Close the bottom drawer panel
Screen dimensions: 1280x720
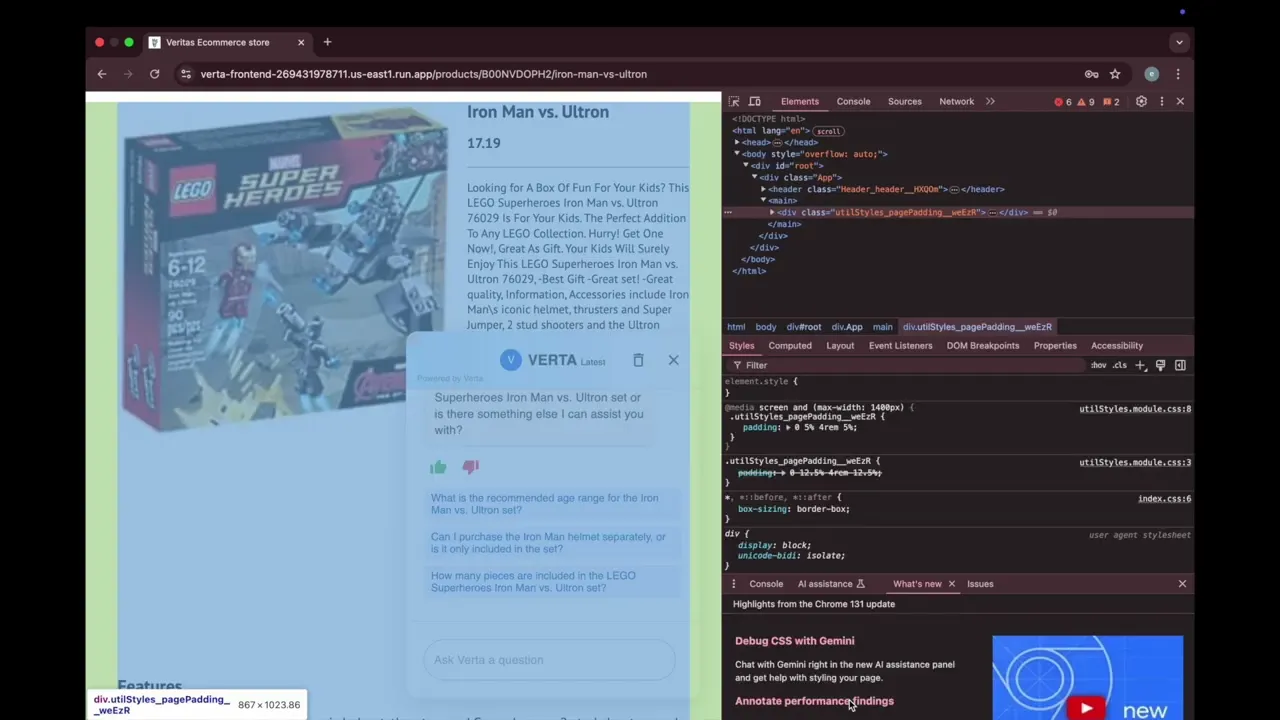[x=1182, y=584]
